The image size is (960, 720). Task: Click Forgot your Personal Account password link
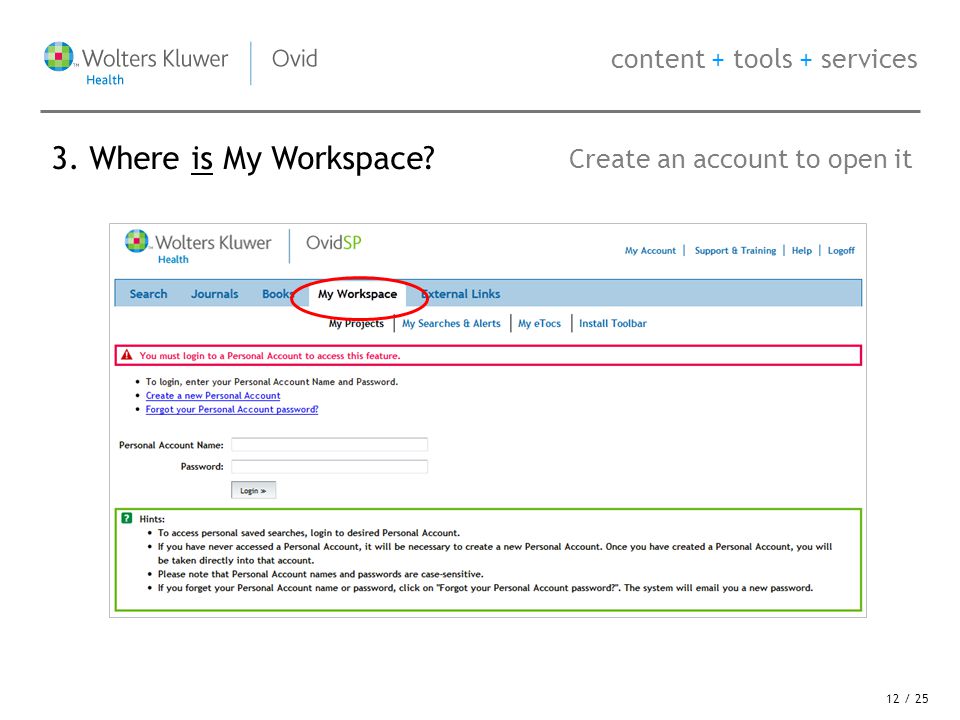coord(232,409)
